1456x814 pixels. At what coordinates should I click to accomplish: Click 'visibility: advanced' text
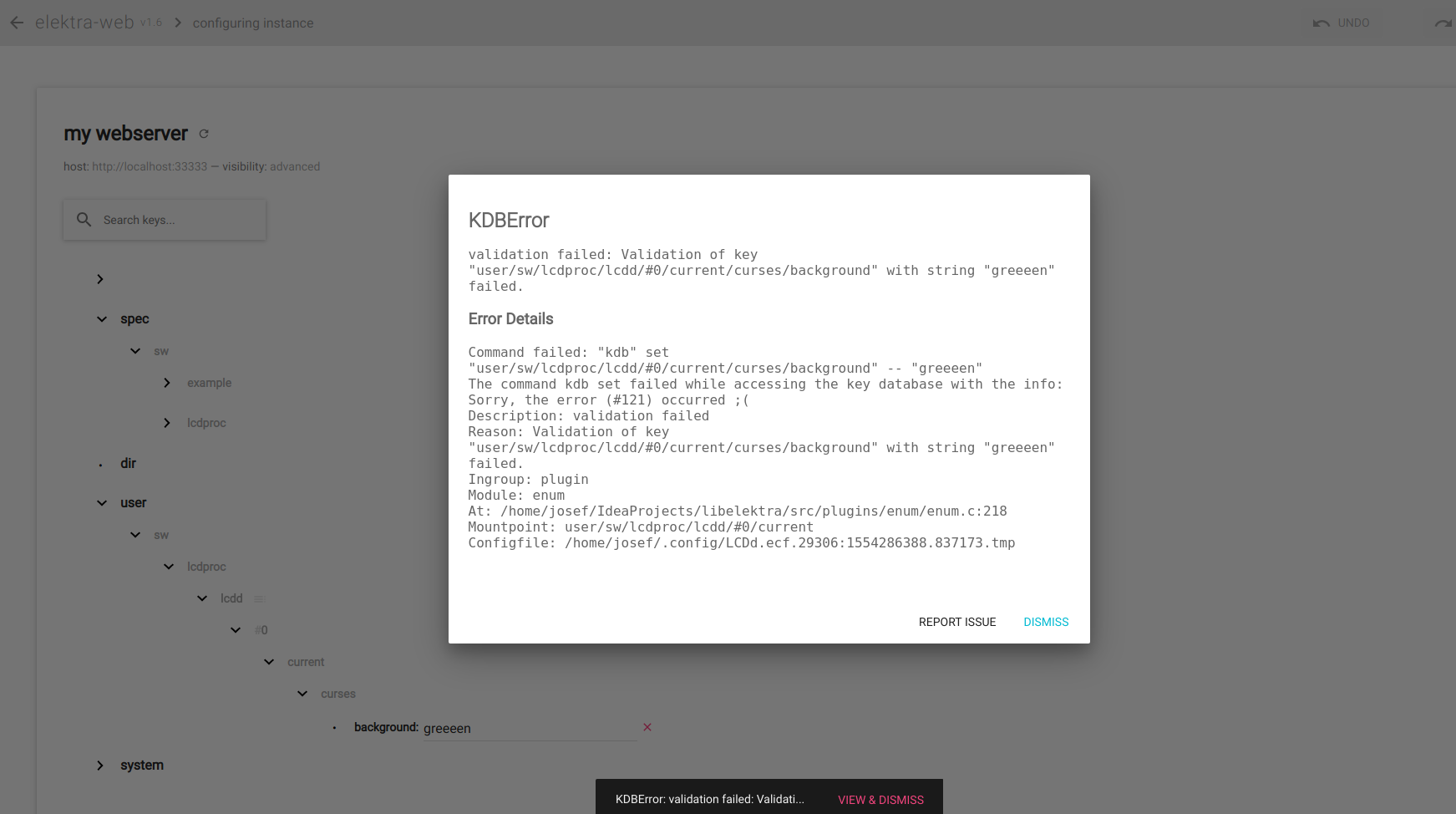click(271, 166)
